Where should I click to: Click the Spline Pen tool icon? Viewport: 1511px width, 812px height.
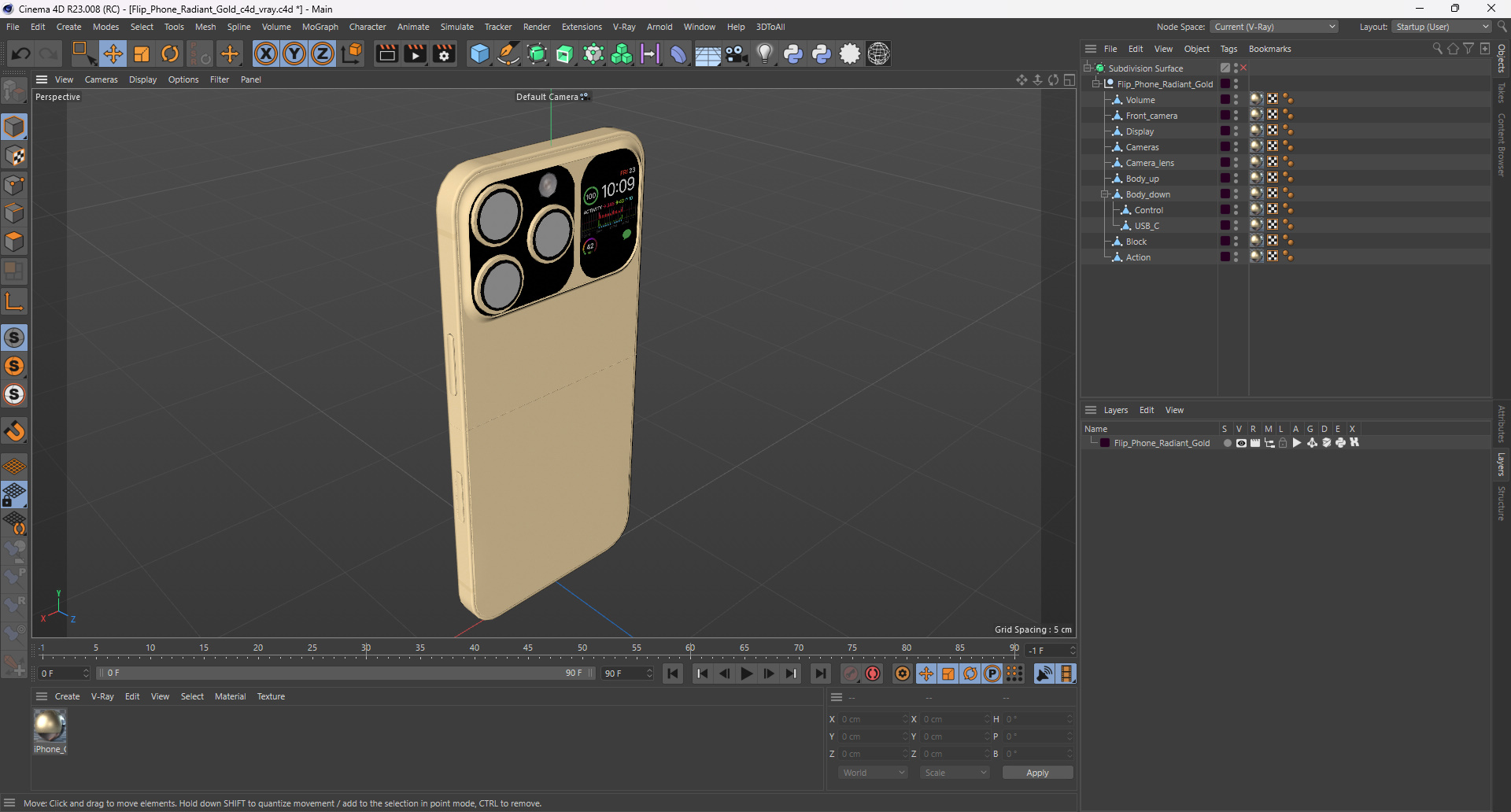coord(508,54)
